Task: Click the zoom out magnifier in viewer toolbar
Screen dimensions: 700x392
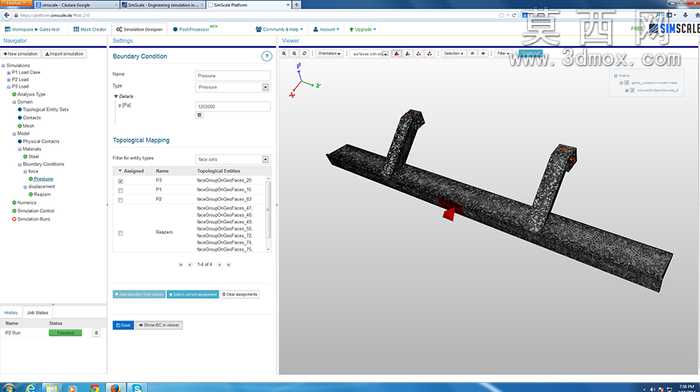Action: tap(294, 54)
